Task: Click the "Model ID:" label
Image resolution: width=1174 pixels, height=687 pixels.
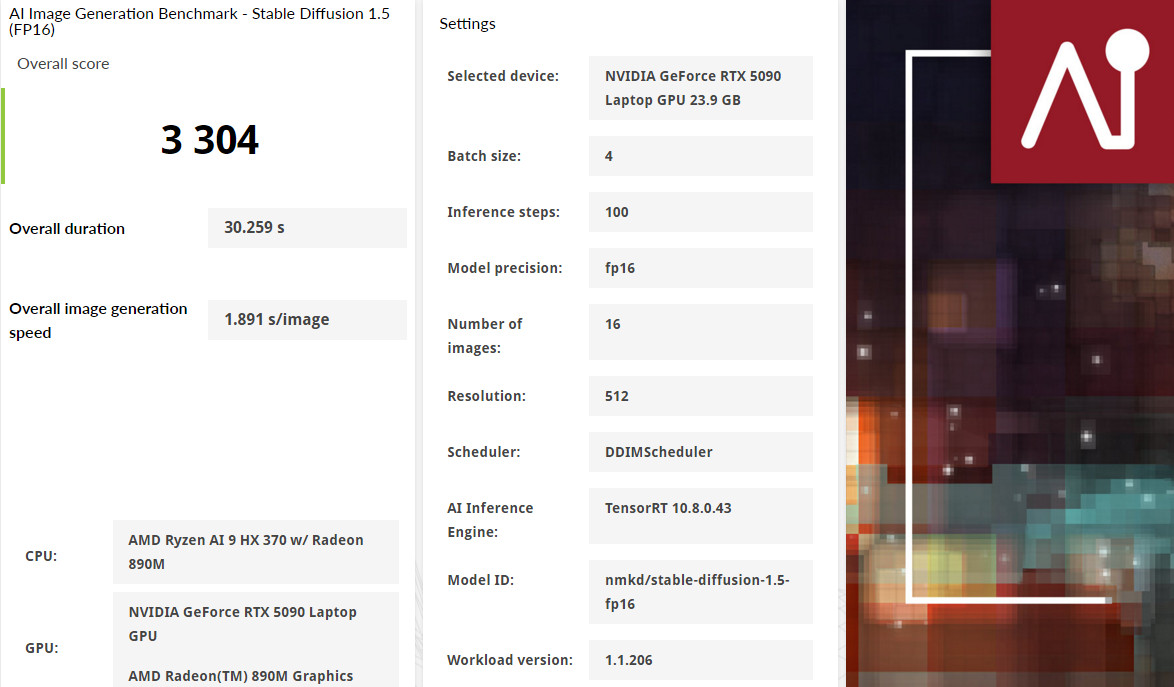Action: pyautogui.click(x=481, y=580)
